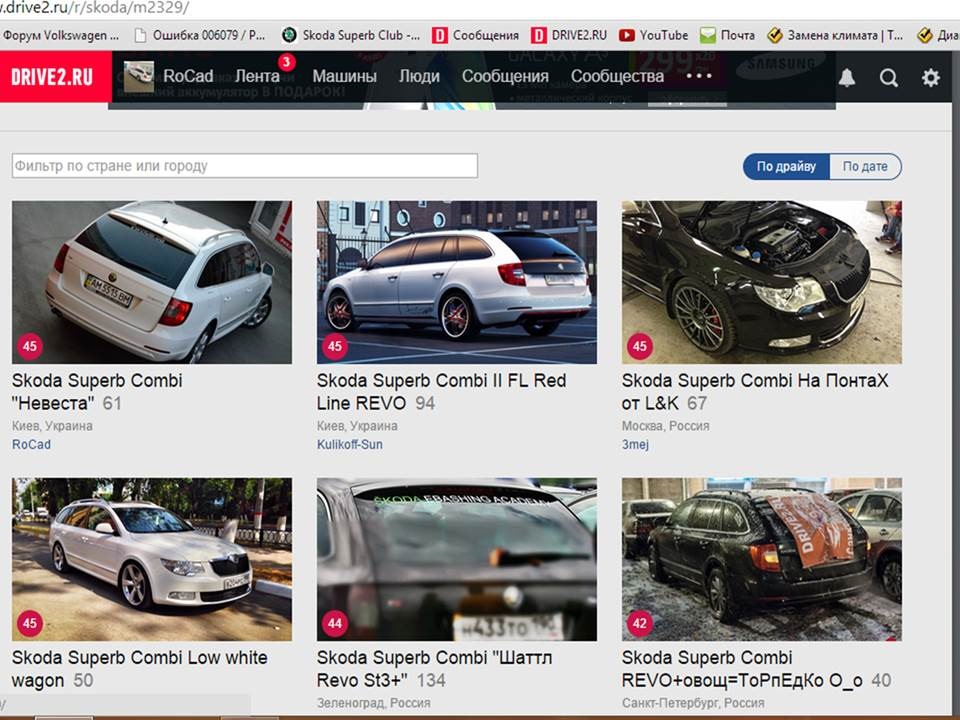Click the Зеленоград, Россия location text
The image size is (960, 720).
(x=373, y=703)
